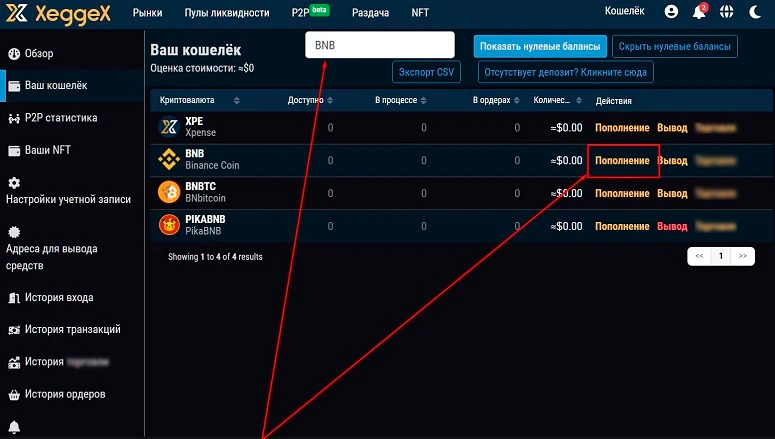This screenshot has width=775, height=439.
Task: Click the search field containing 'BNB'
Action: pyautogui.click(x=380, y=45)
